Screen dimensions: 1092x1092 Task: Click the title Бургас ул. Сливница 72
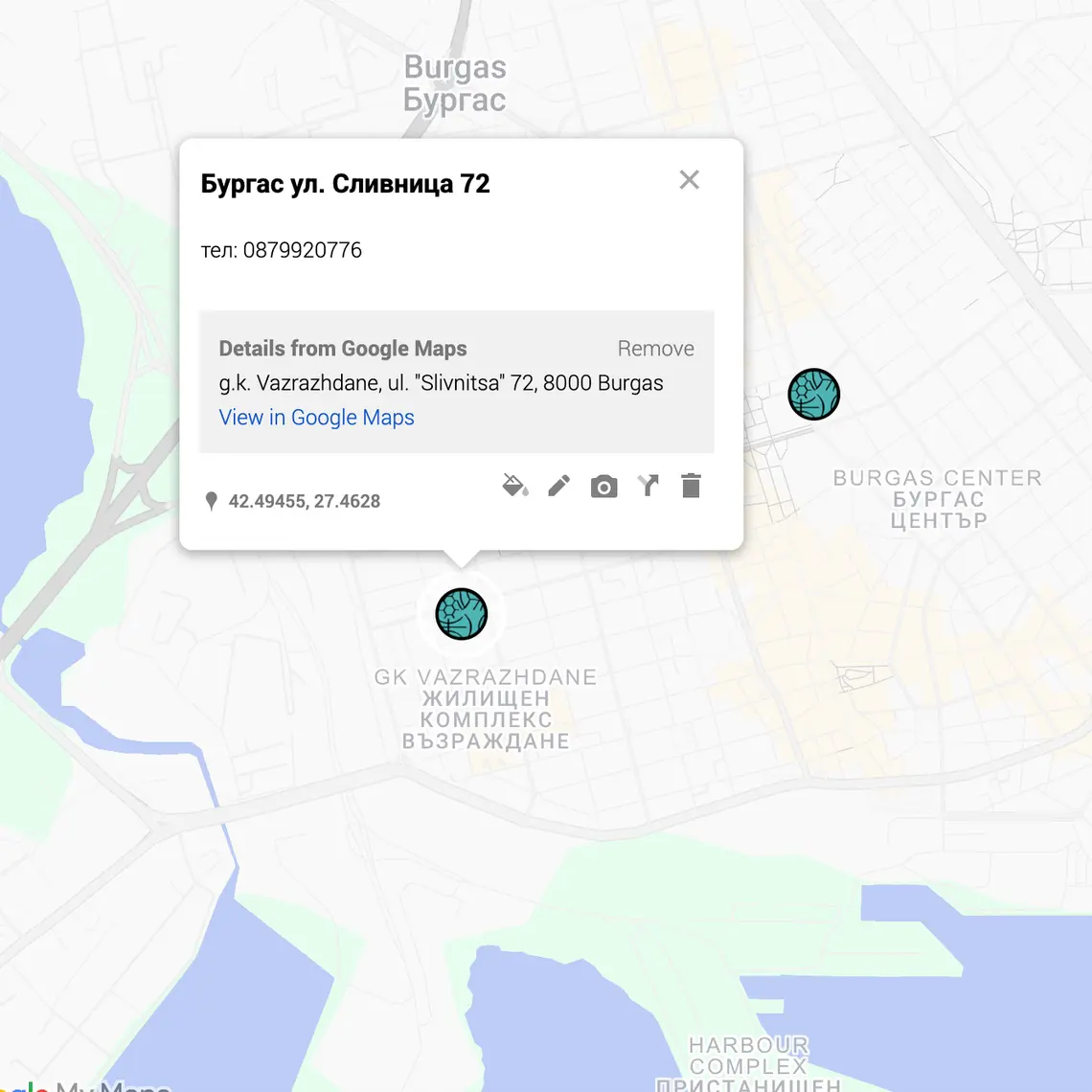pos(345,184)
